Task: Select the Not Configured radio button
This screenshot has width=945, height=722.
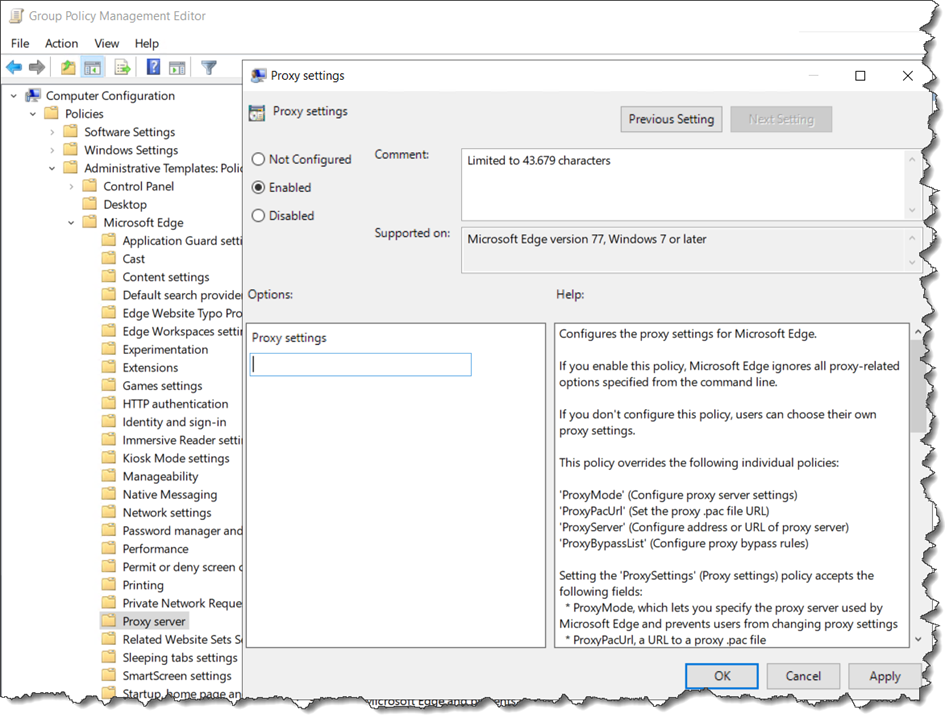Action: (258, 159)
